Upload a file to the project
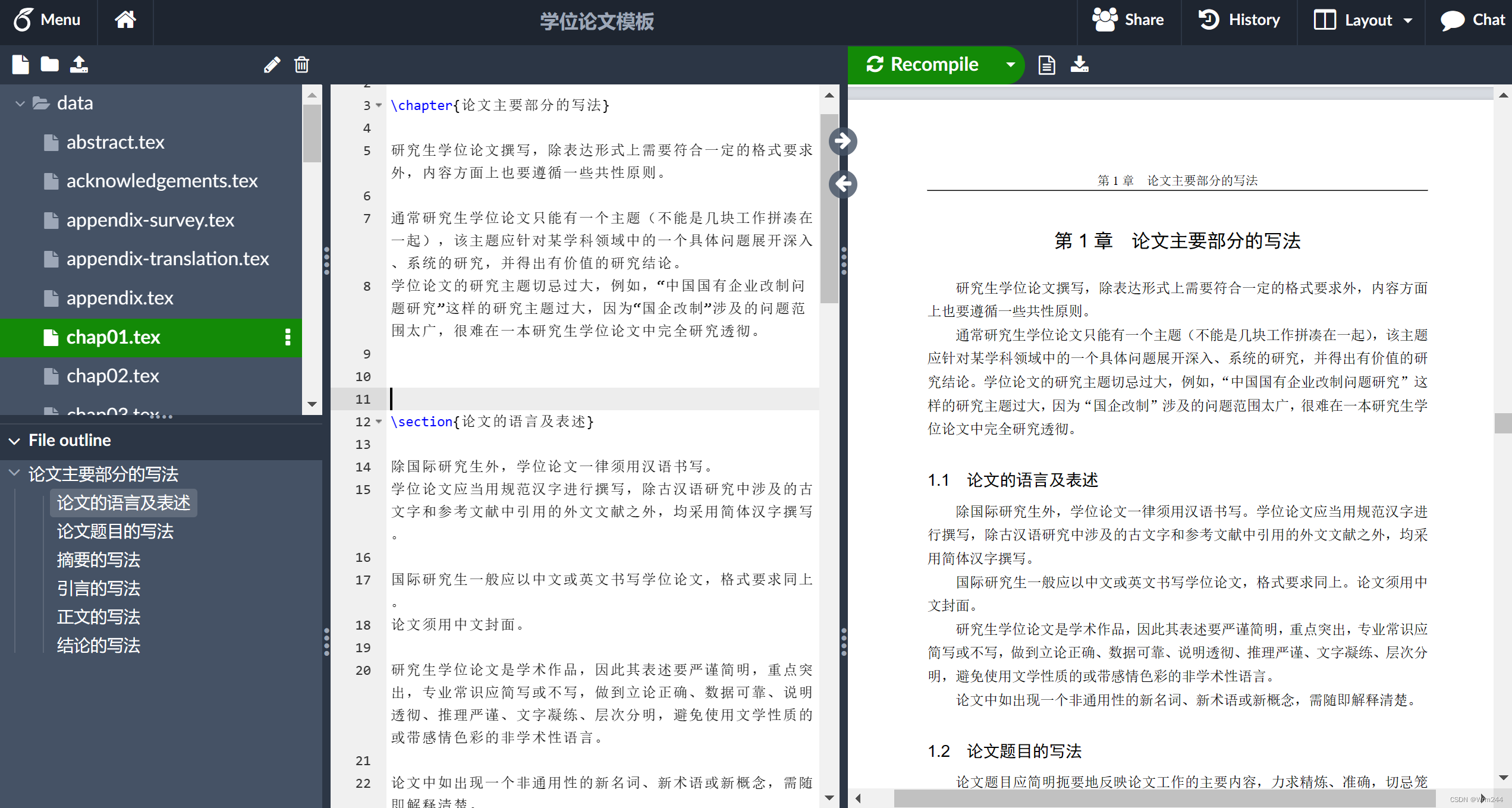The width and height of the screenshot is (1512, 808). tap(79, 64)
